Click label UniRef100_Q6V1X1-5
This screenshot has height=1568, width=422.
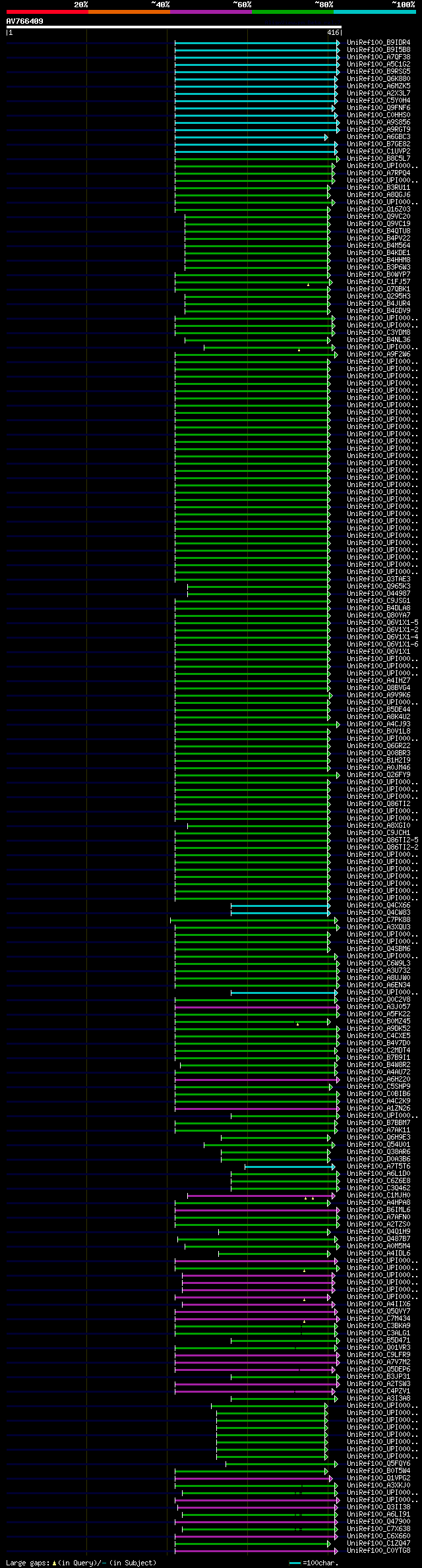[x=382, y=623]
